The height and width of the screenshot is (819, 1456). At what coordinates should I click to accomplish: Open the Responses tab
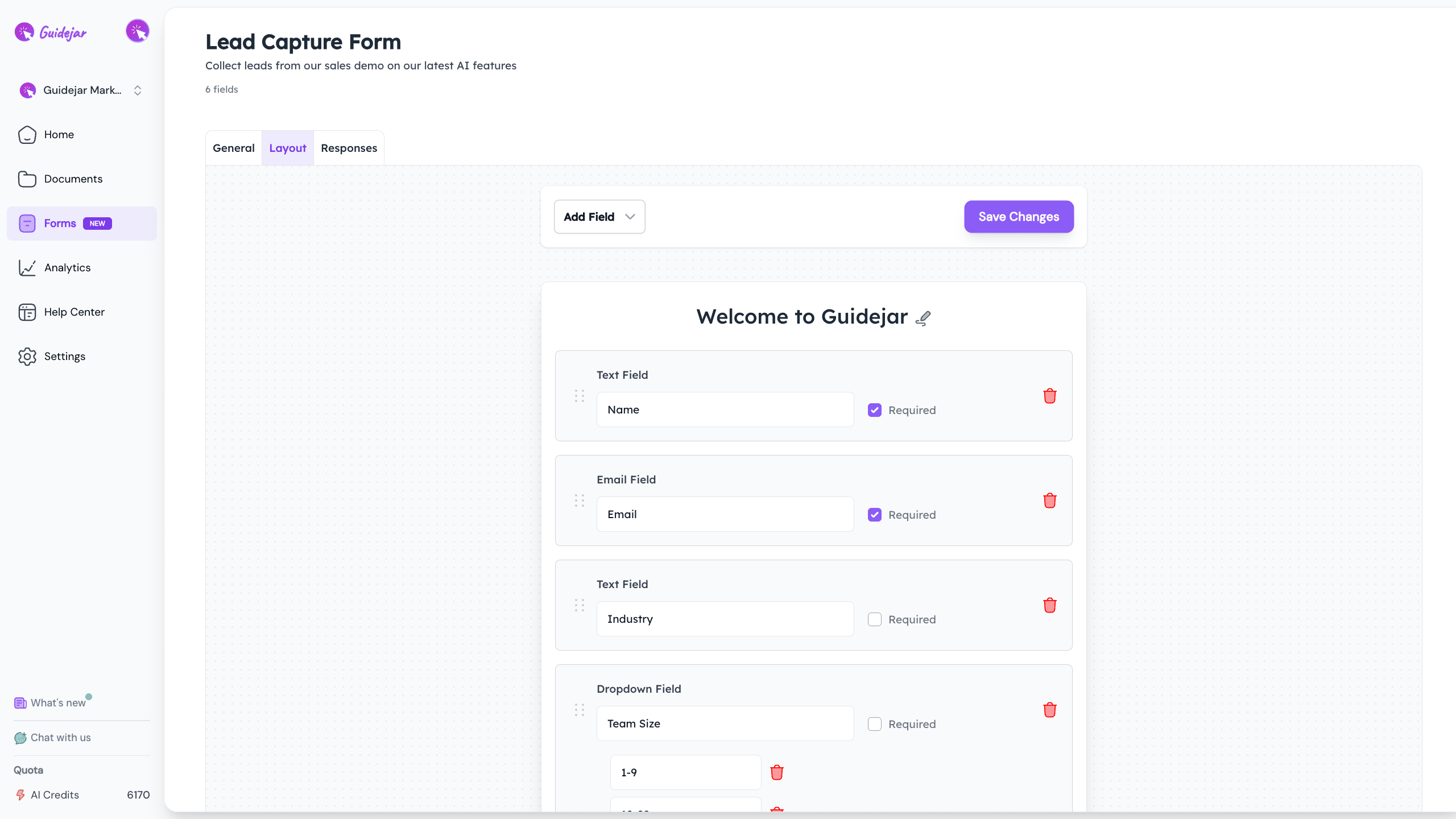click(349, 148)
